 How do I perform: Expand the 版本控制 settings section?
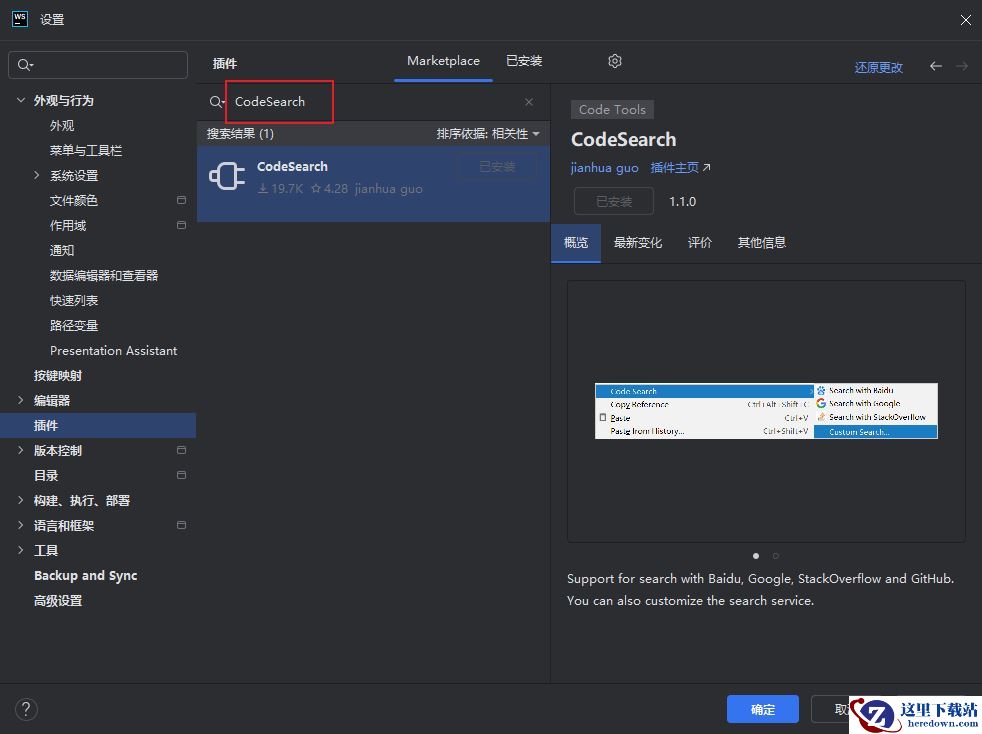click(x=21, y=450)
